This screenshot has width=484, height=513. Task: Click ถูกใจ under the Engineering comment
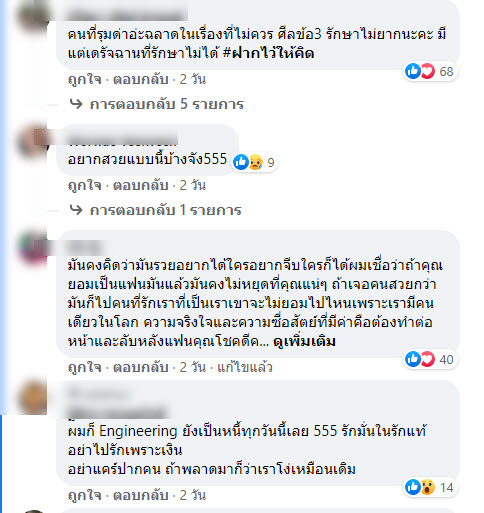84,495
